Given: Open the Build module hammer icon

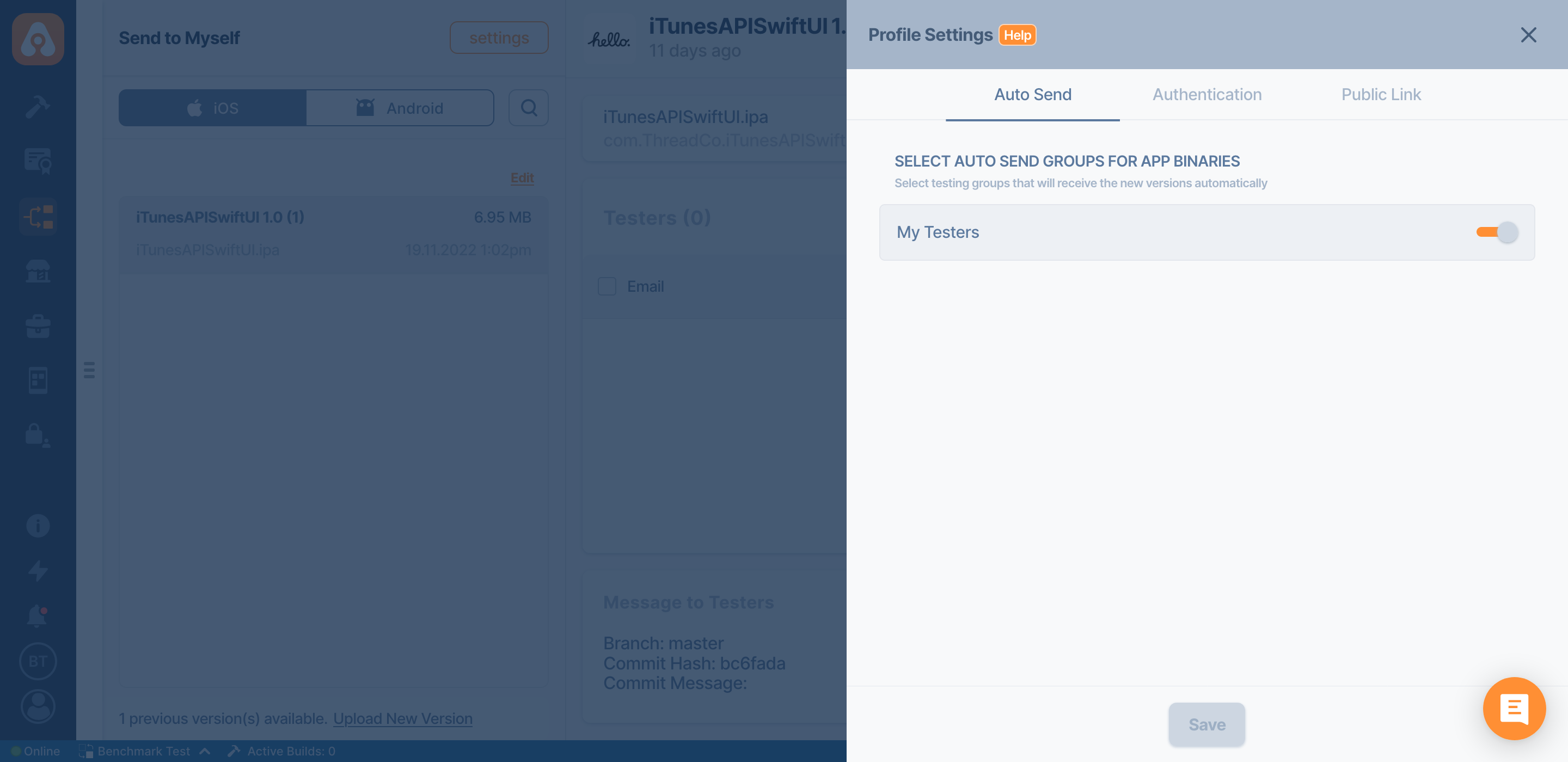Looking at the screenshot, I should (x=38, y=106).
